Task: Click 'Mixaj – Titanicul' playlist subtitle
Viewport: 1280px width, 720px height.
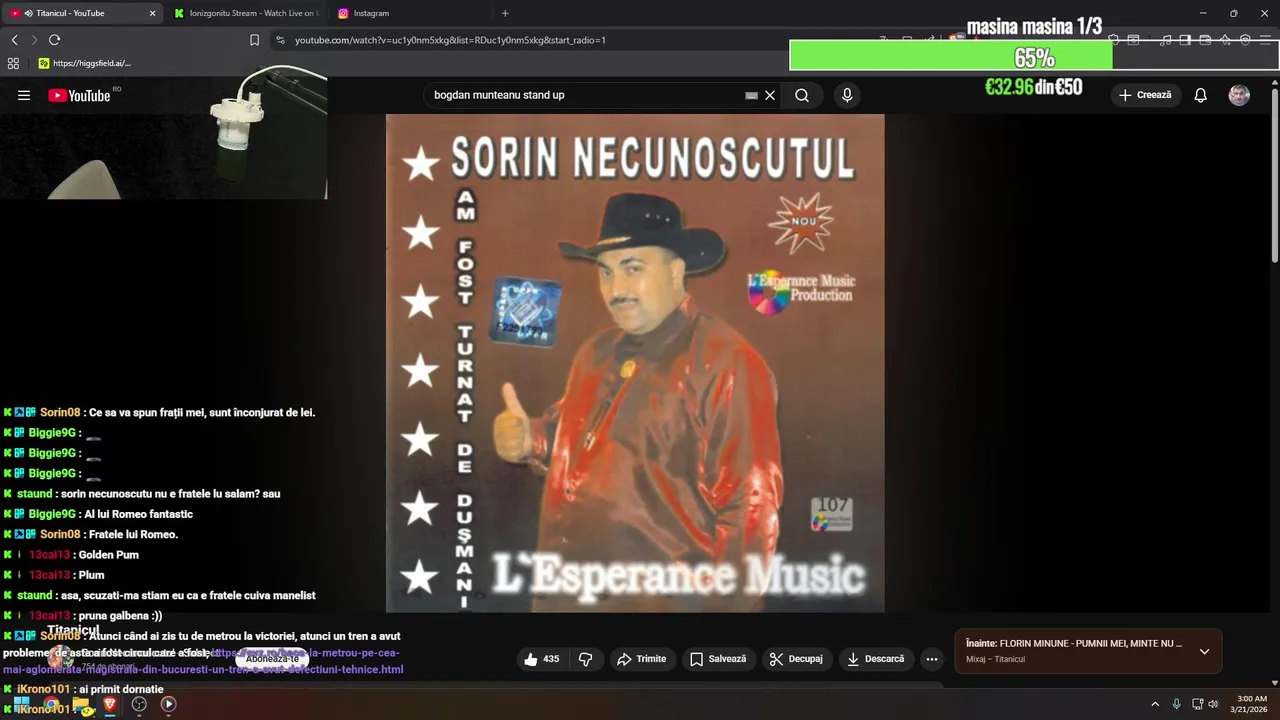Action: pyautogui.click(x=995, y=659)
